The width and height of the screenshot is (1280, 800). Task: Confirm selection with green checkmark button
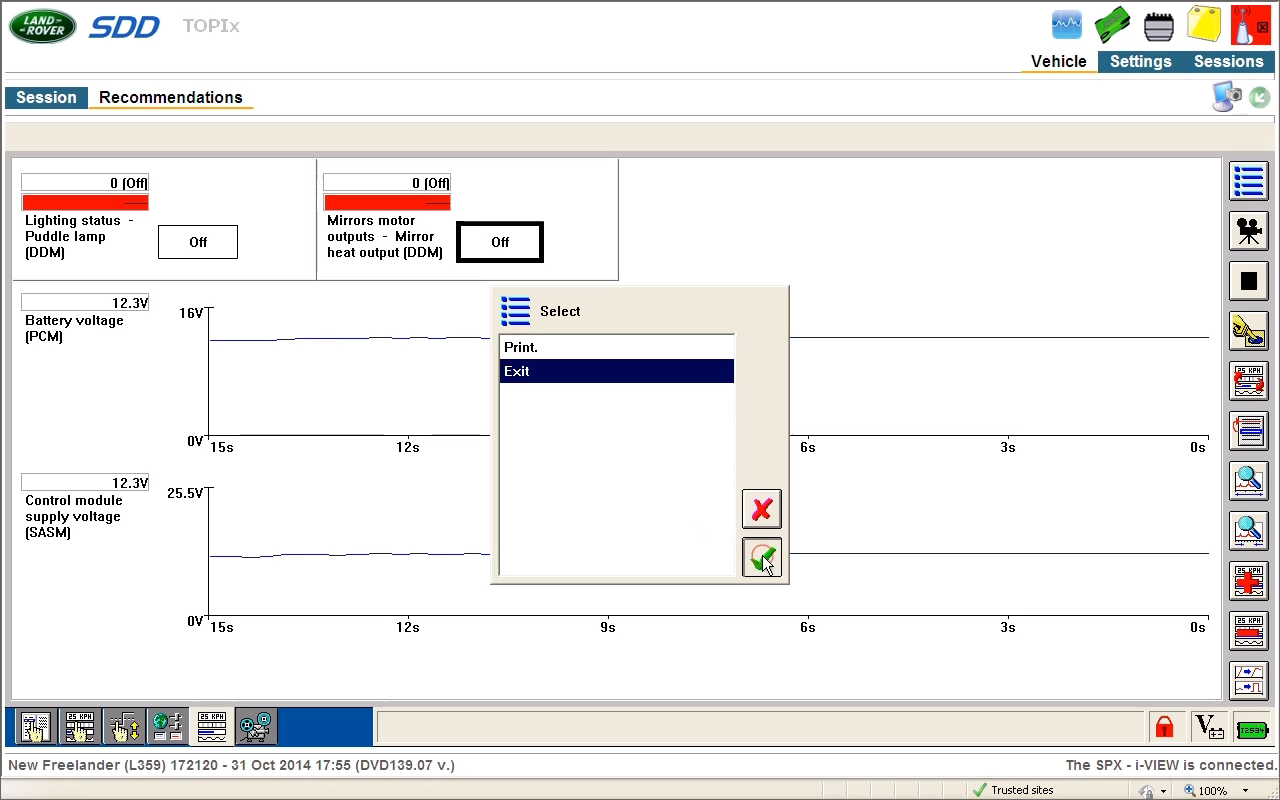click(762, 558)
